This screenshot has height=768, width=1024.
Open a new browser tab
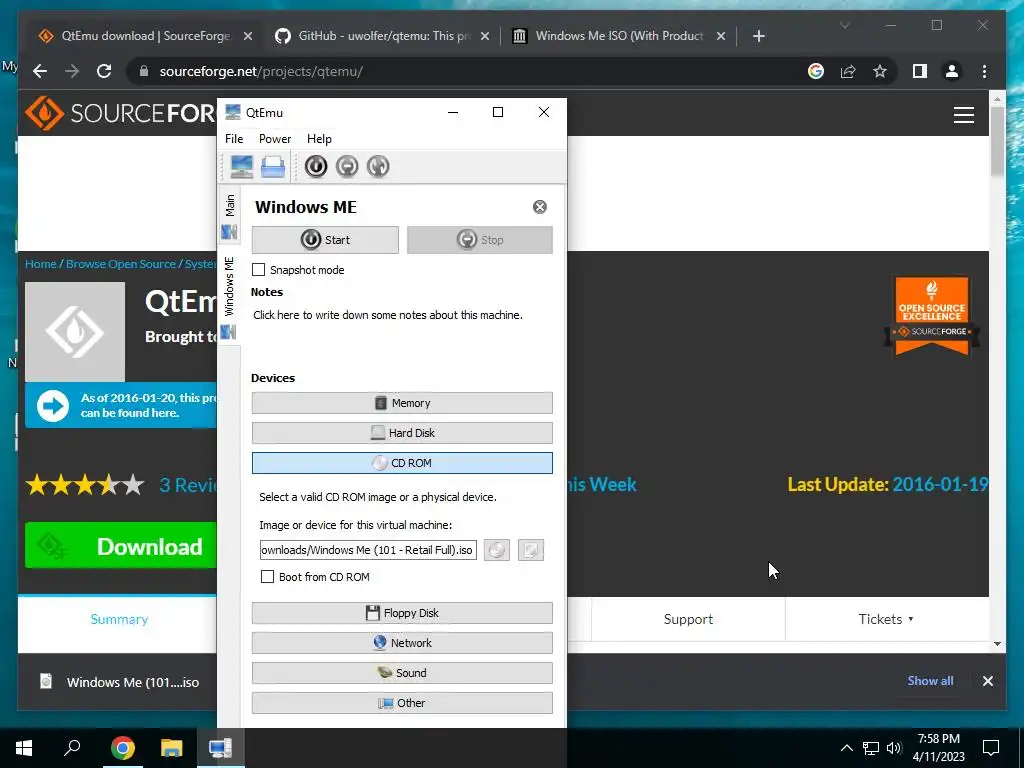point(758,36)
